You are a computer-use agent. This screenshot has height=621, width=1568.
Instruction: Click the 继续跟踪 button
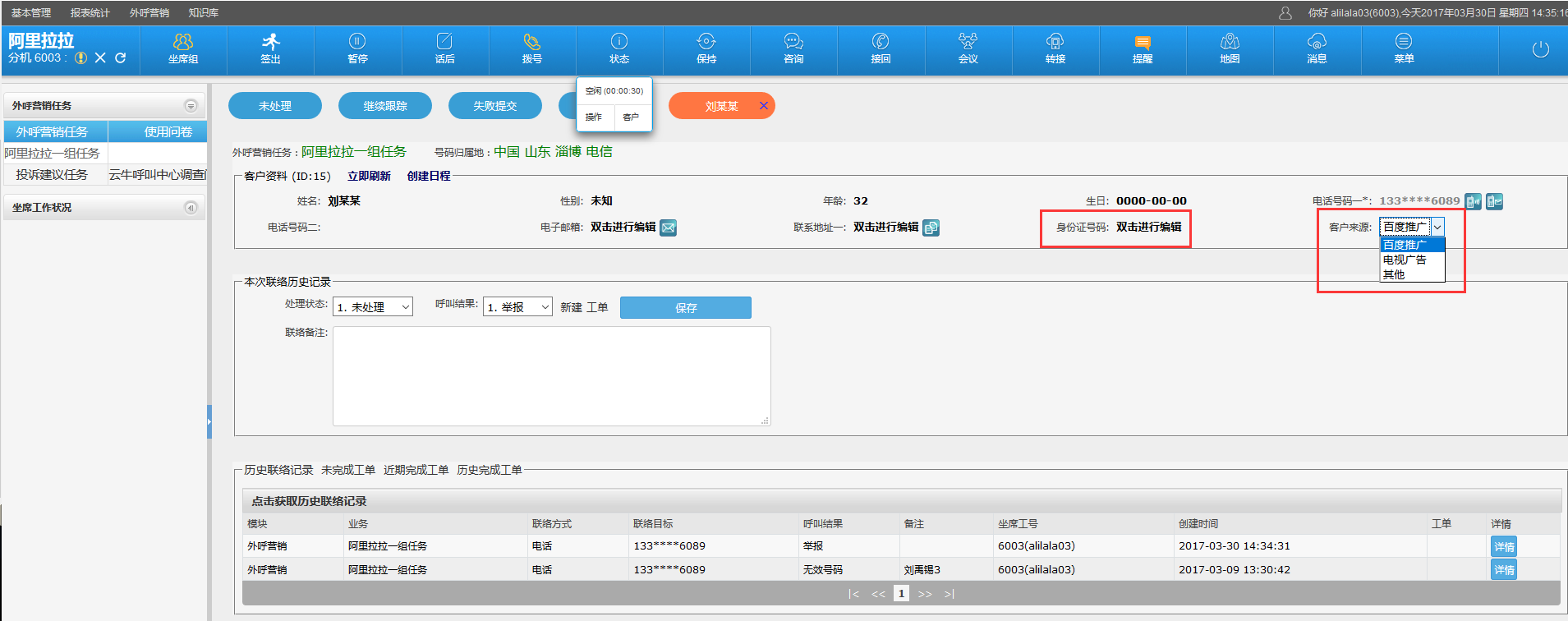tap(385, 106)
